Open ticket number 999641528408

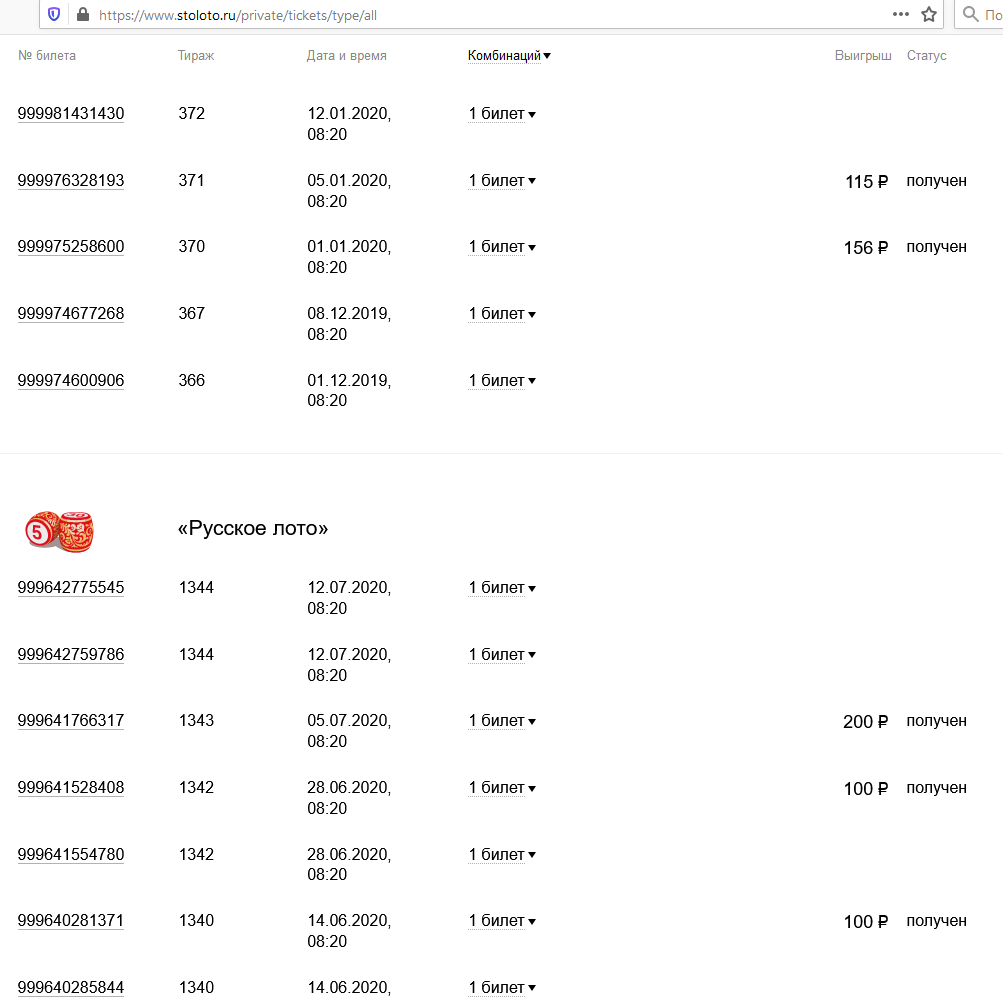coord(71,788)
